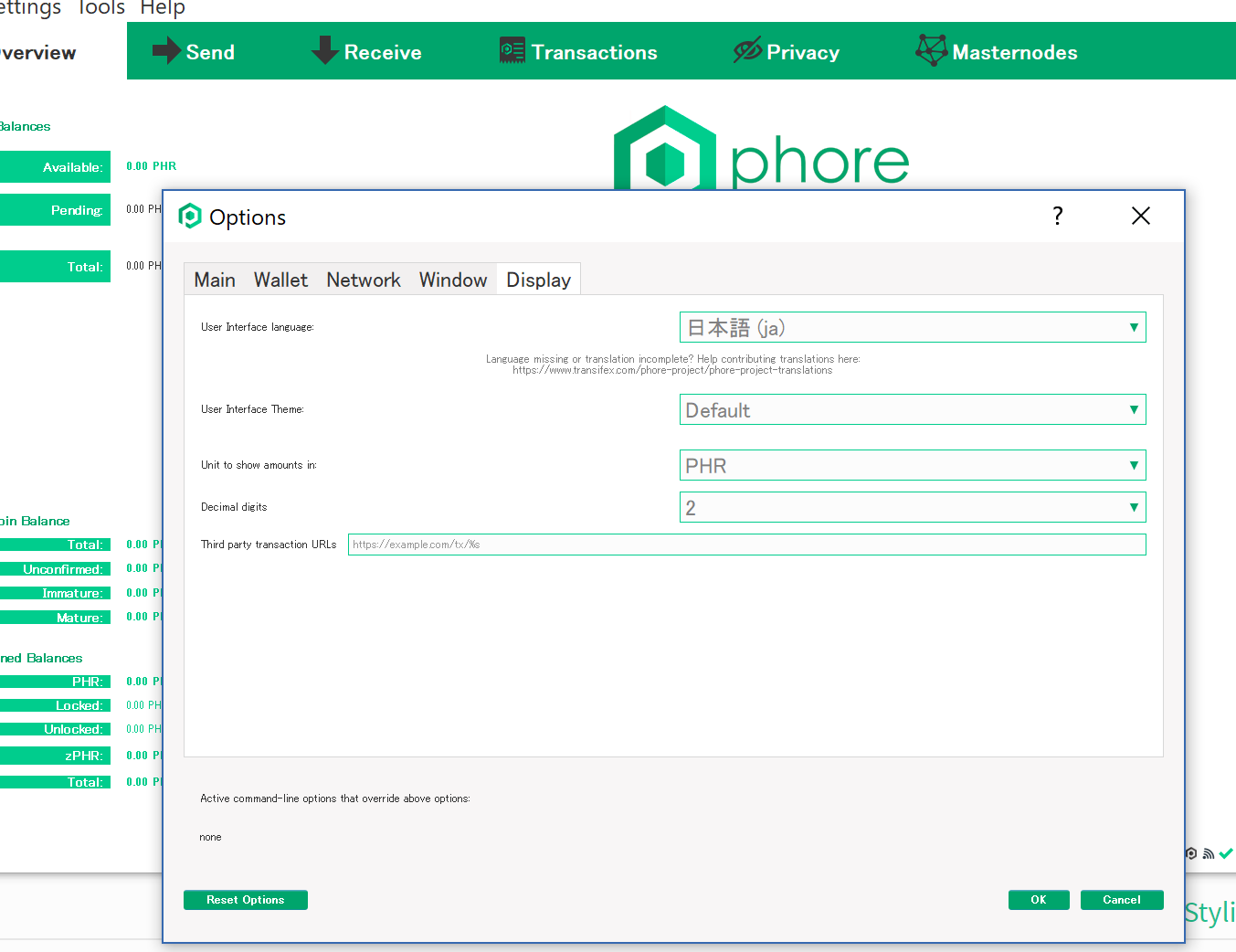The width and height of the screenshot is (1236, 952).
Task: Click the 'Pending:' balance label
Action: pyautogui.click(x=55, y=210)
